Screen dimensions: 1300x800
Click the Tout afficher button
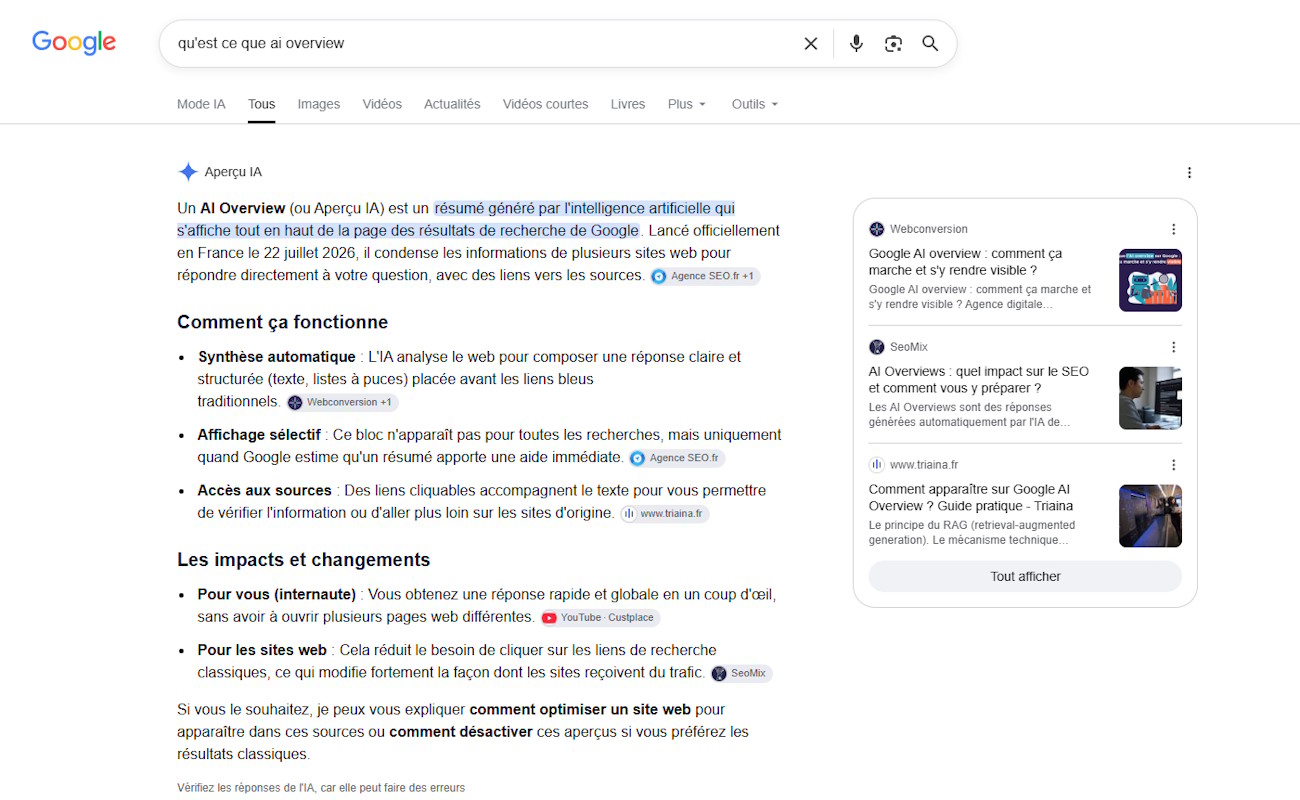point(1025,576)
